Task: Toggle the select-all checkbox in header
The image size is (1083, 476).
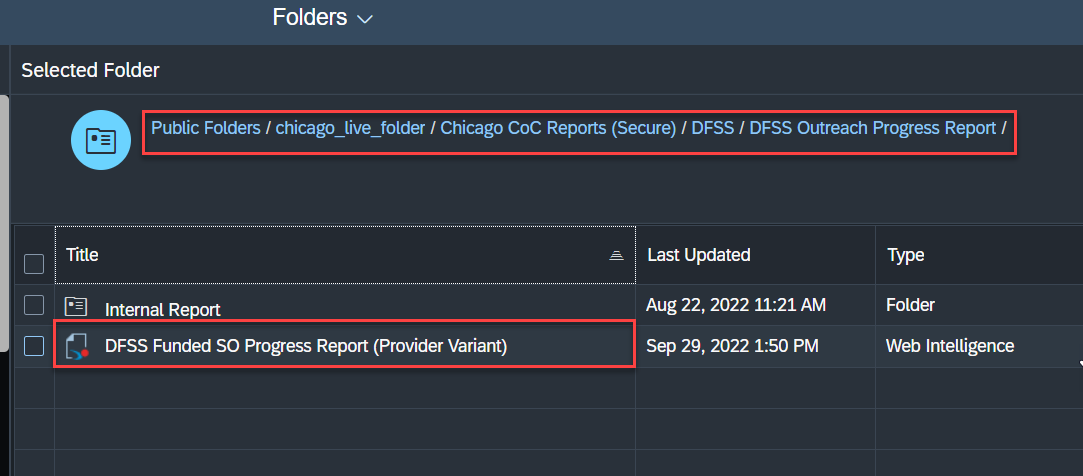Action: 34,264
